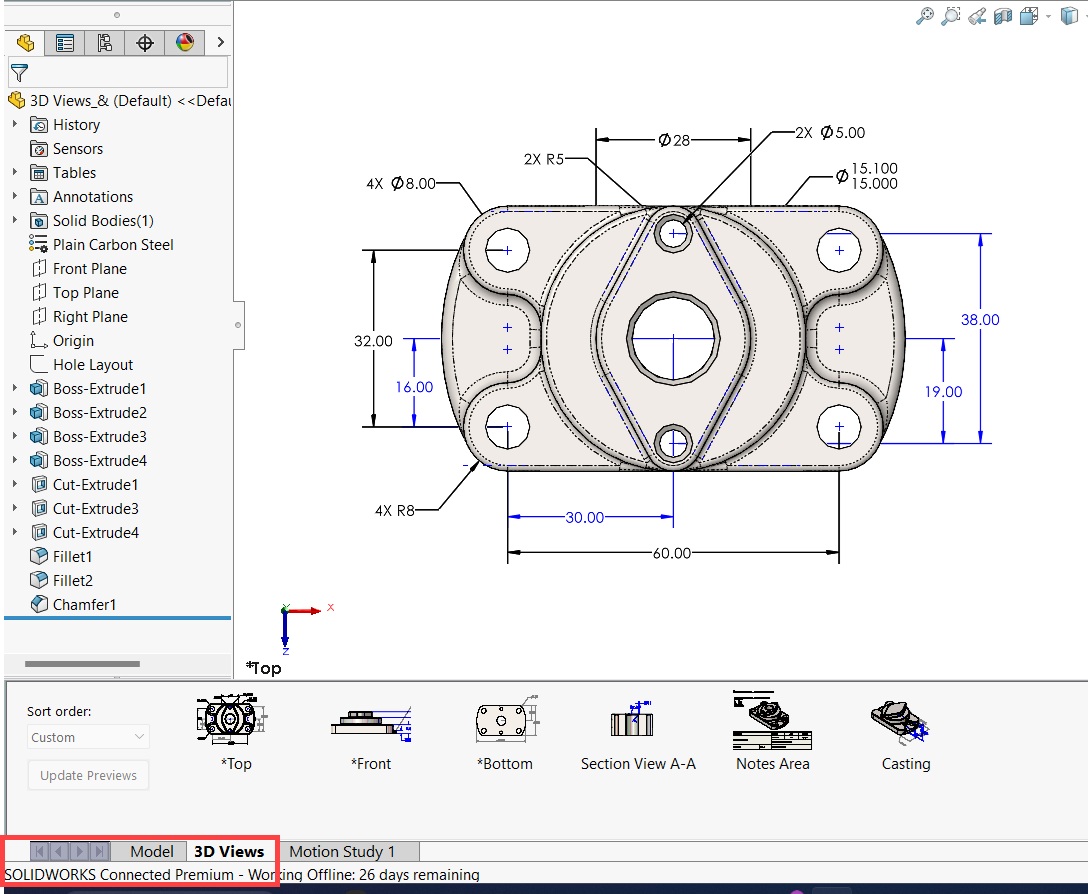
Task: Open the DimXpertManager crosshair tab
Action: [x=145, y=43]
